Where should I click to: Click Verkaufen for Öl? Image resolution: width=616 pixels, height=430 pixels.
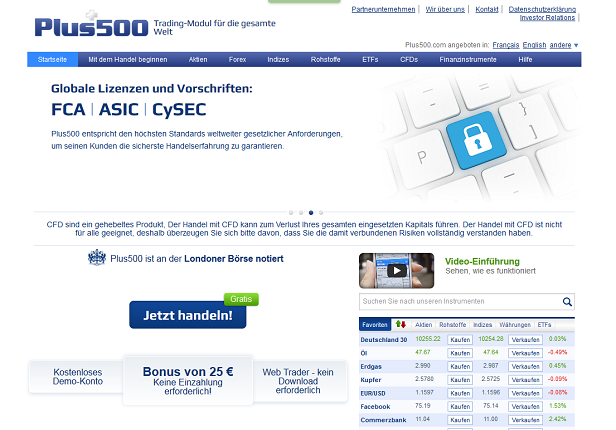point(525,353)
